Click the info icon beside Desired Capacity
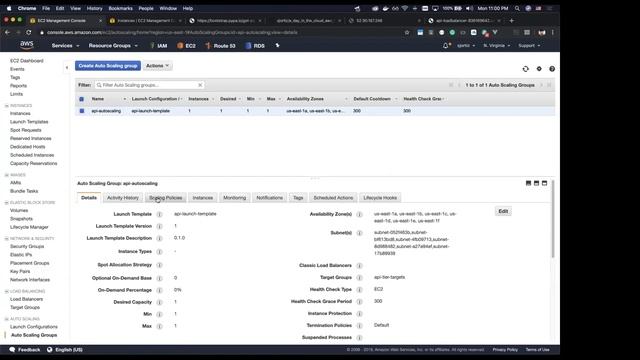Image resolution: width=640 pixels, height=360 pixels. [160, 302]
